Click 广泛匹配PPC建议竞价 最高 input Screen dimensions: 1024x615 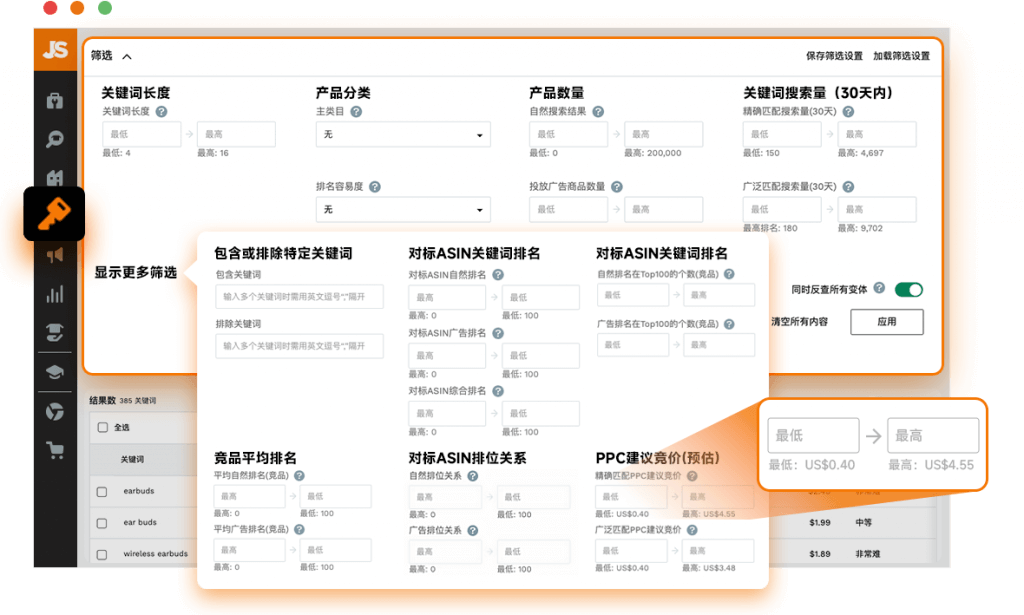[x=718, y=551]
